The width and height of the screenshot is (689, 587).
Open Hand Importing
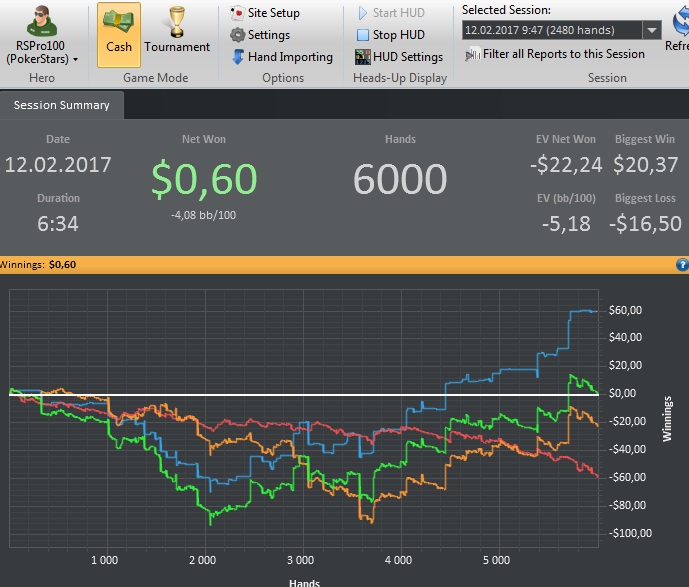[282, 57]
